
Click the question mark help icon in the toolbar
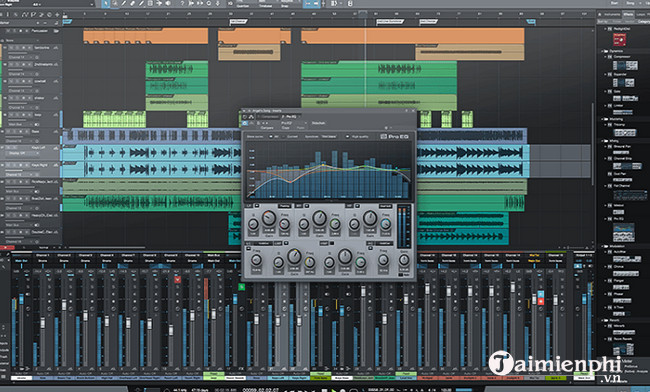tap(182, 3)
